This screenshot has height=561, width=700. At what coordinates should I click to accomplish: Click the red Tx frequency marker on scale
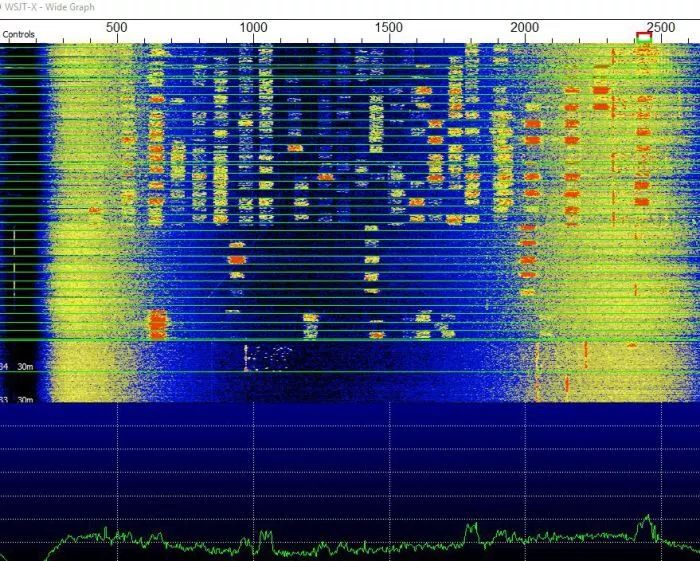tap(643, 35)
